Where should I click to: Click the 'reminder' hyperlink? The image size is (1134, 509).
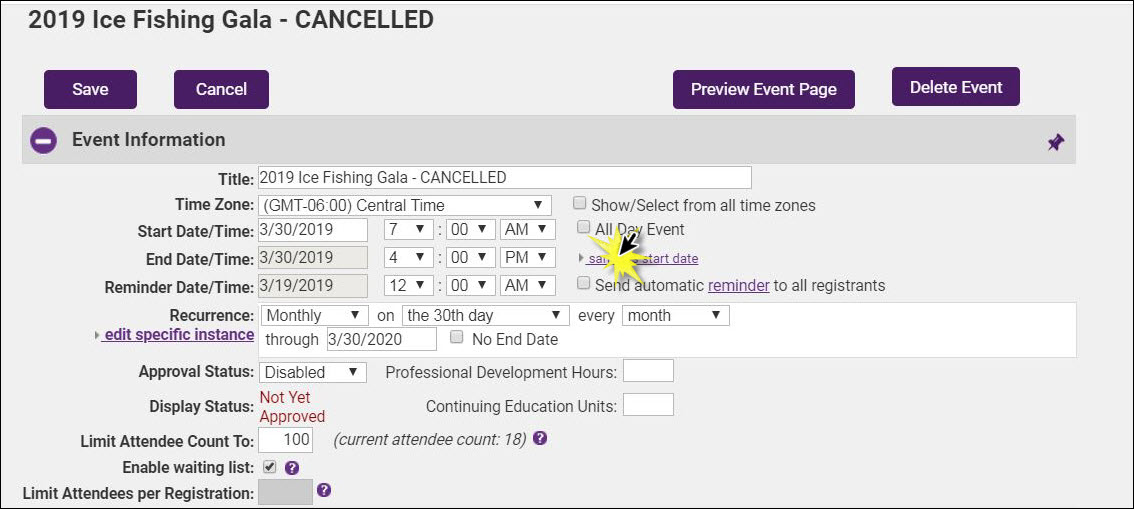pos(738,285)
